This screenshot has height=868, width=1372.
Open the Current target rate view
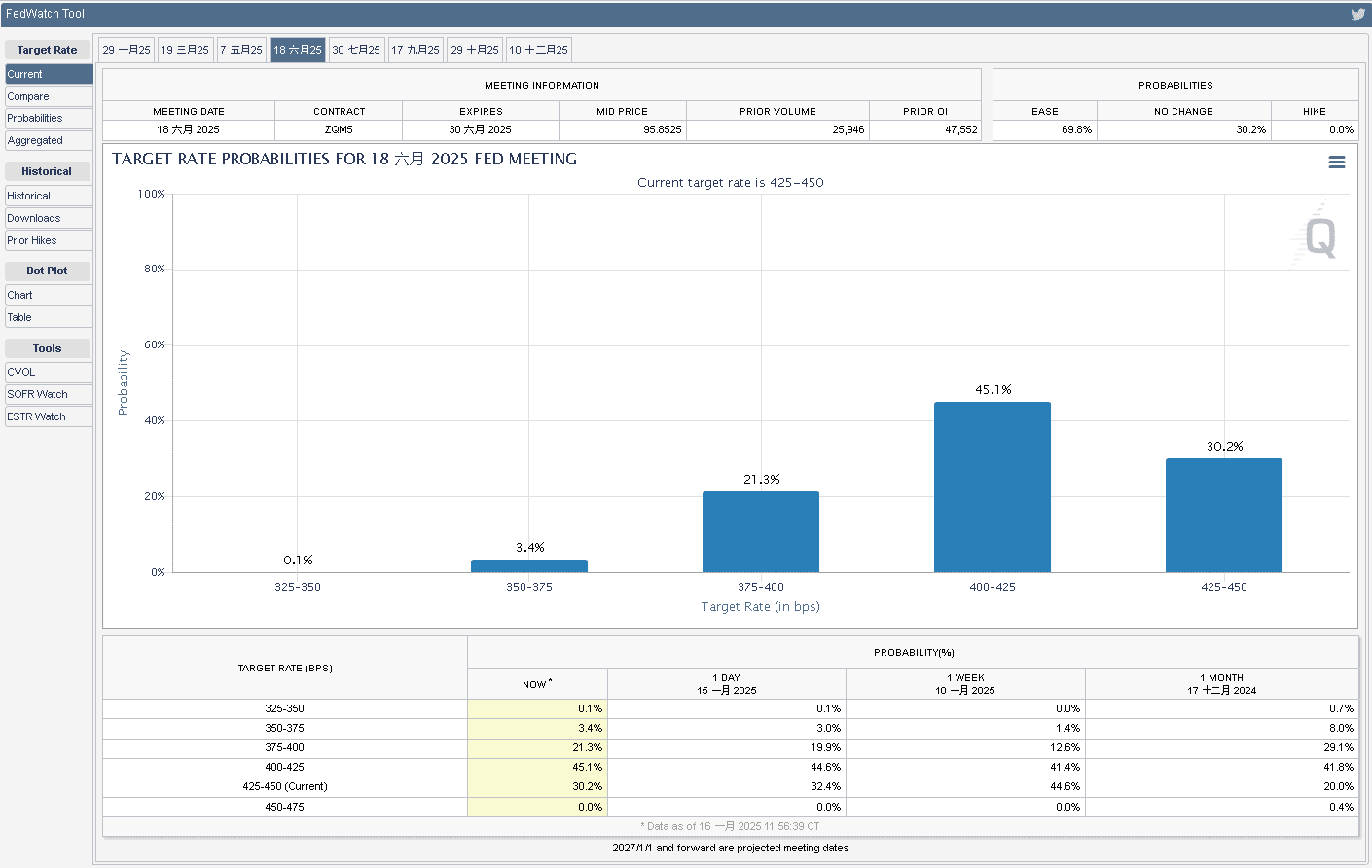click(49, 74)
